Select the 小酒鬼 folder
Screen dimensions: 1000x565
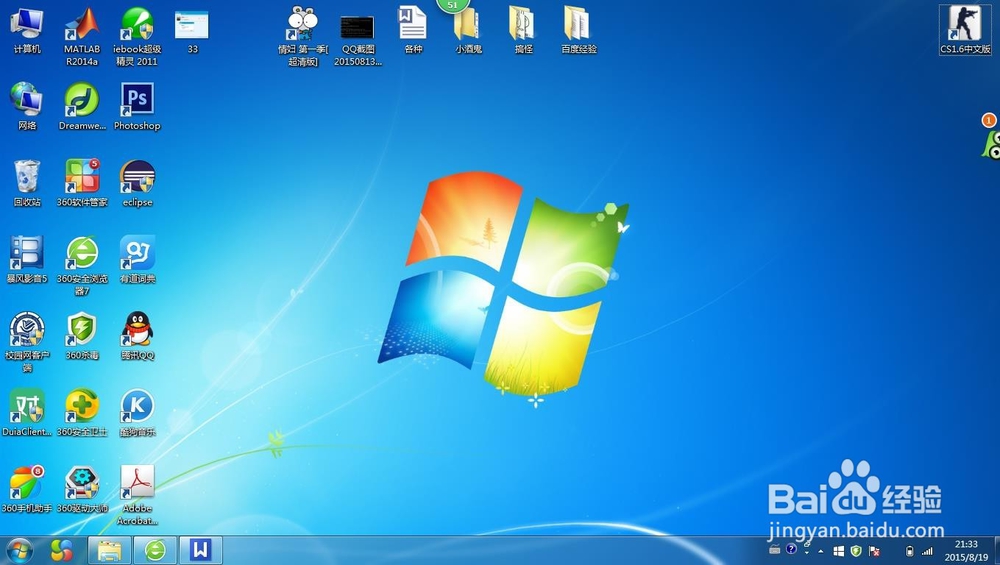click(x=468, y=31)
